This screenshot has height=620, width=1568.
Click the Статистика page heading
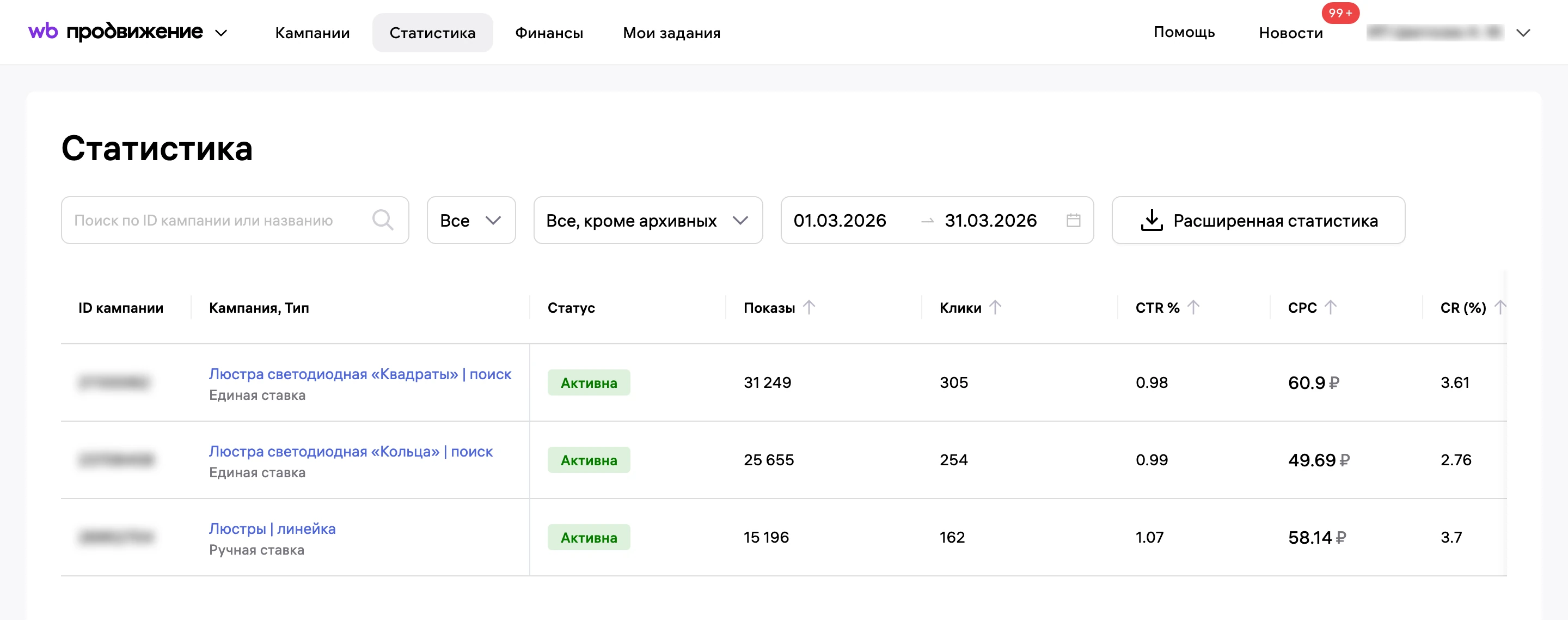157,148
